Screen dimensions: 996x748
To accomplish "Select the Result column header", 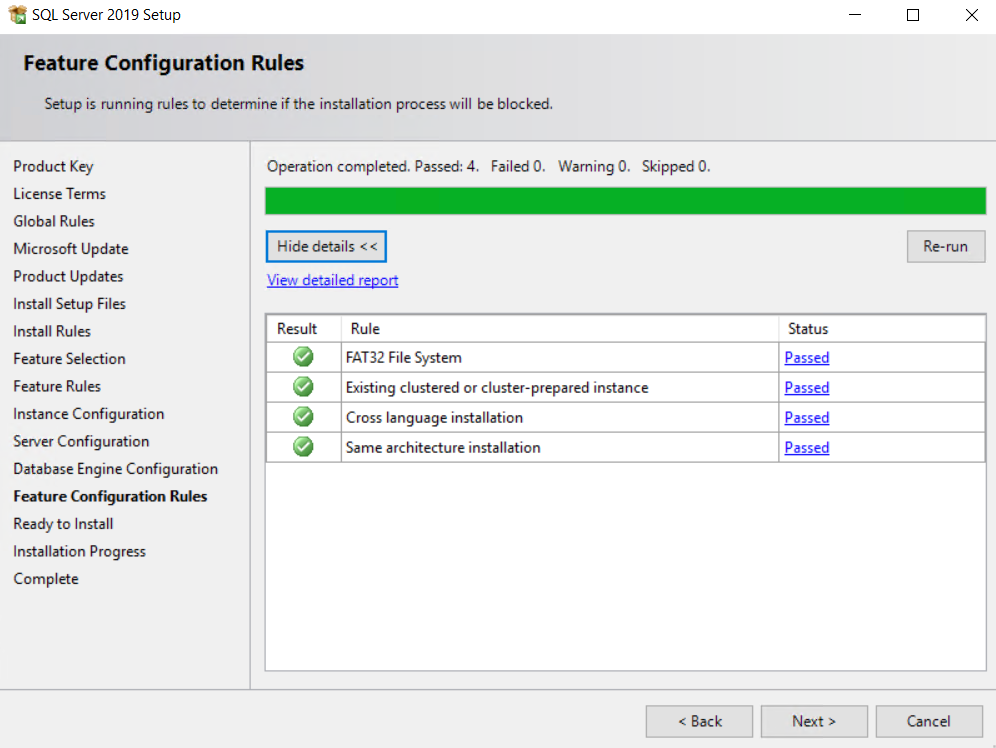I will point(304,329).
